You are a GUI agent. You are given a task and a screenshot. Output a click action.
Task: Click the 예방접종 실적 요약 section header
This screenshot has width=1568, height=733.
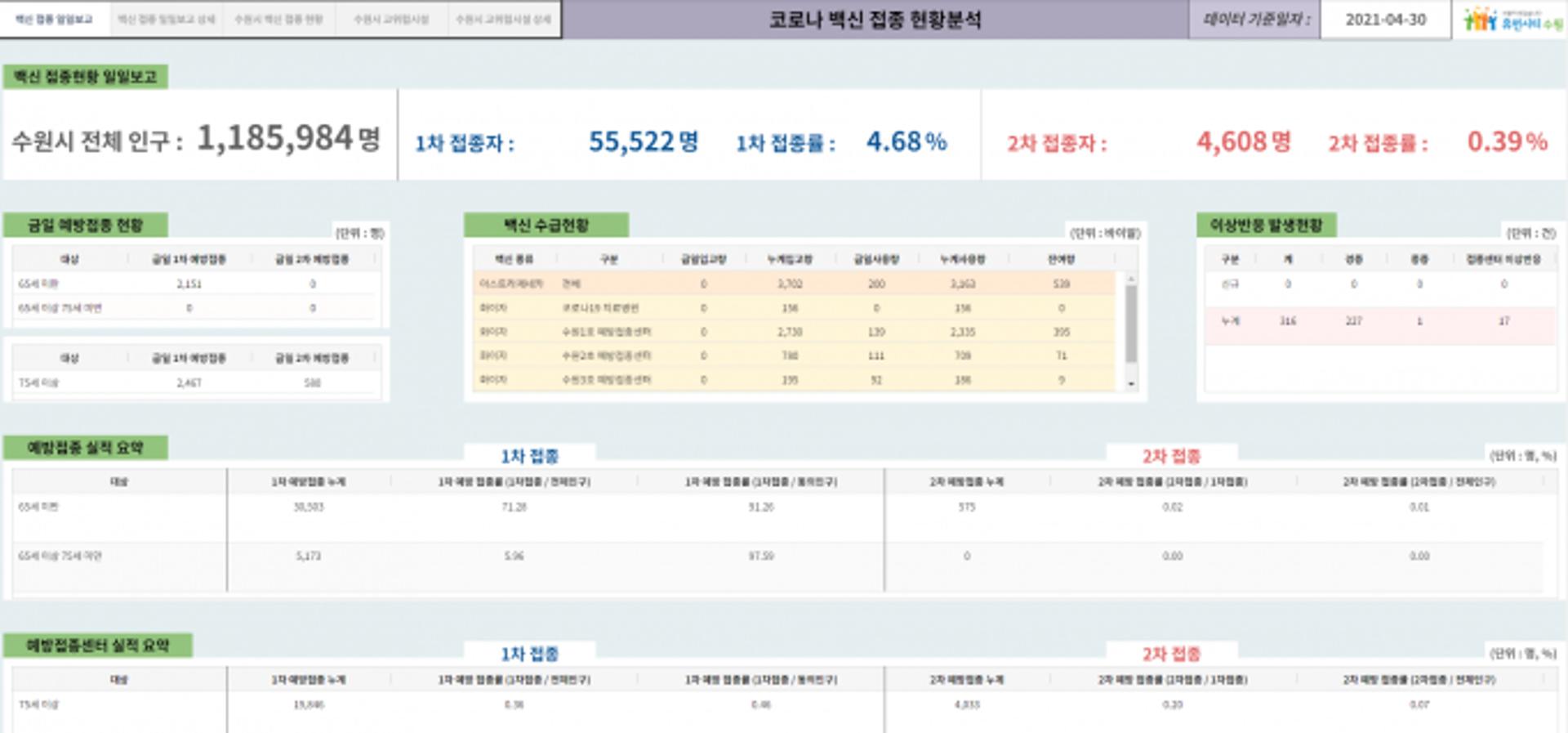[x=85, y=447]
